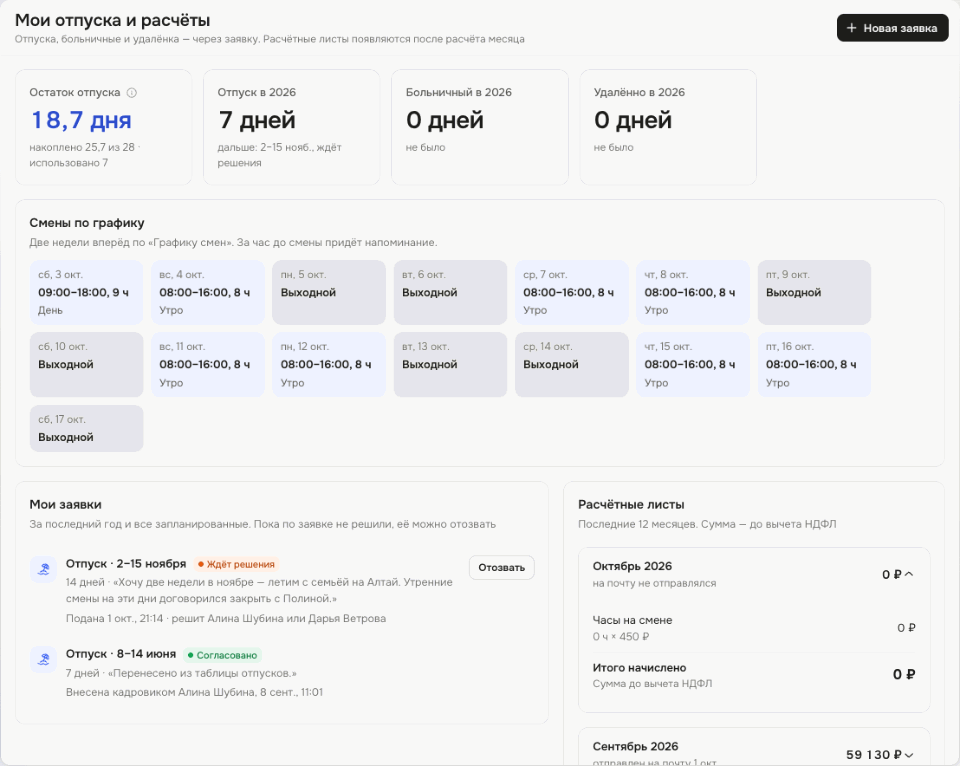Click the Отпуск · 8–14 июня request title
Screen dimensions: 960x766
[121, 654]
